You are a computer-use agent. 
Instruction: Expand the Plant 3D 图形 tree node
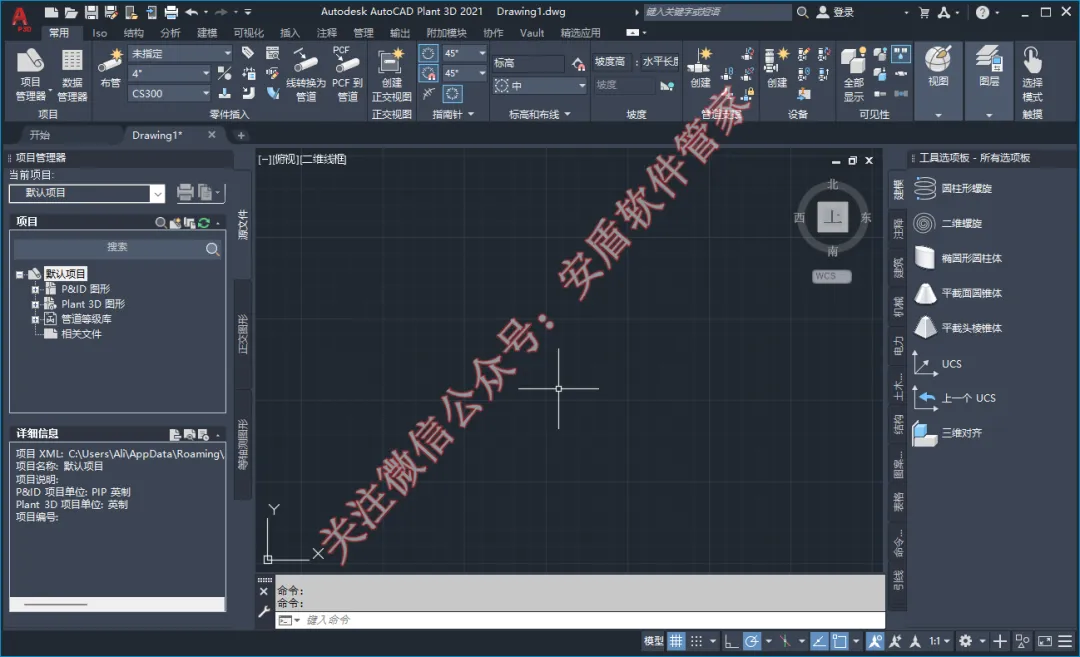tap(35, 304)
